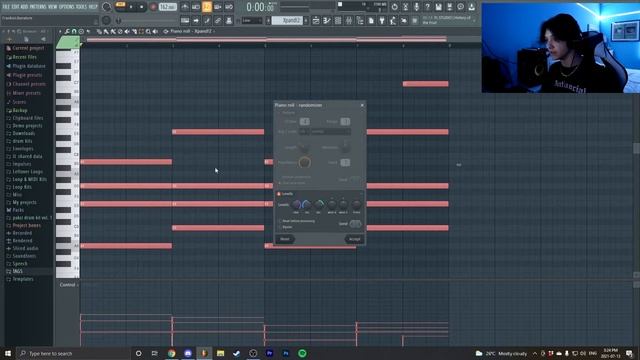Screen dimensions: 640x360
Task: Open the PATTERNS menu
Action: coord(38,7)
